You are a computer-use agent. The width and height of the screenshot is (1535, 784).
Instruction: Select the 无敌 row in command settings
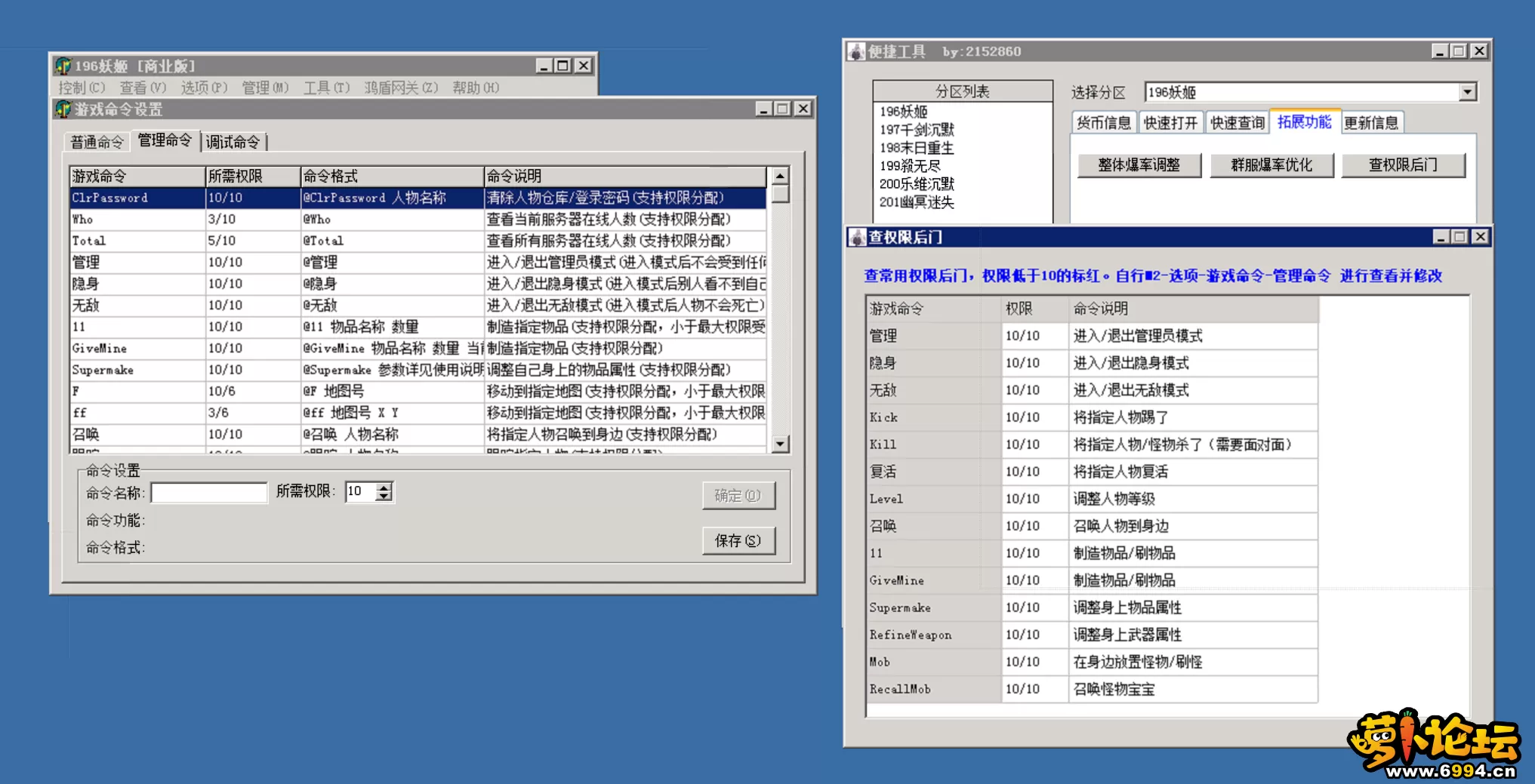418,306
